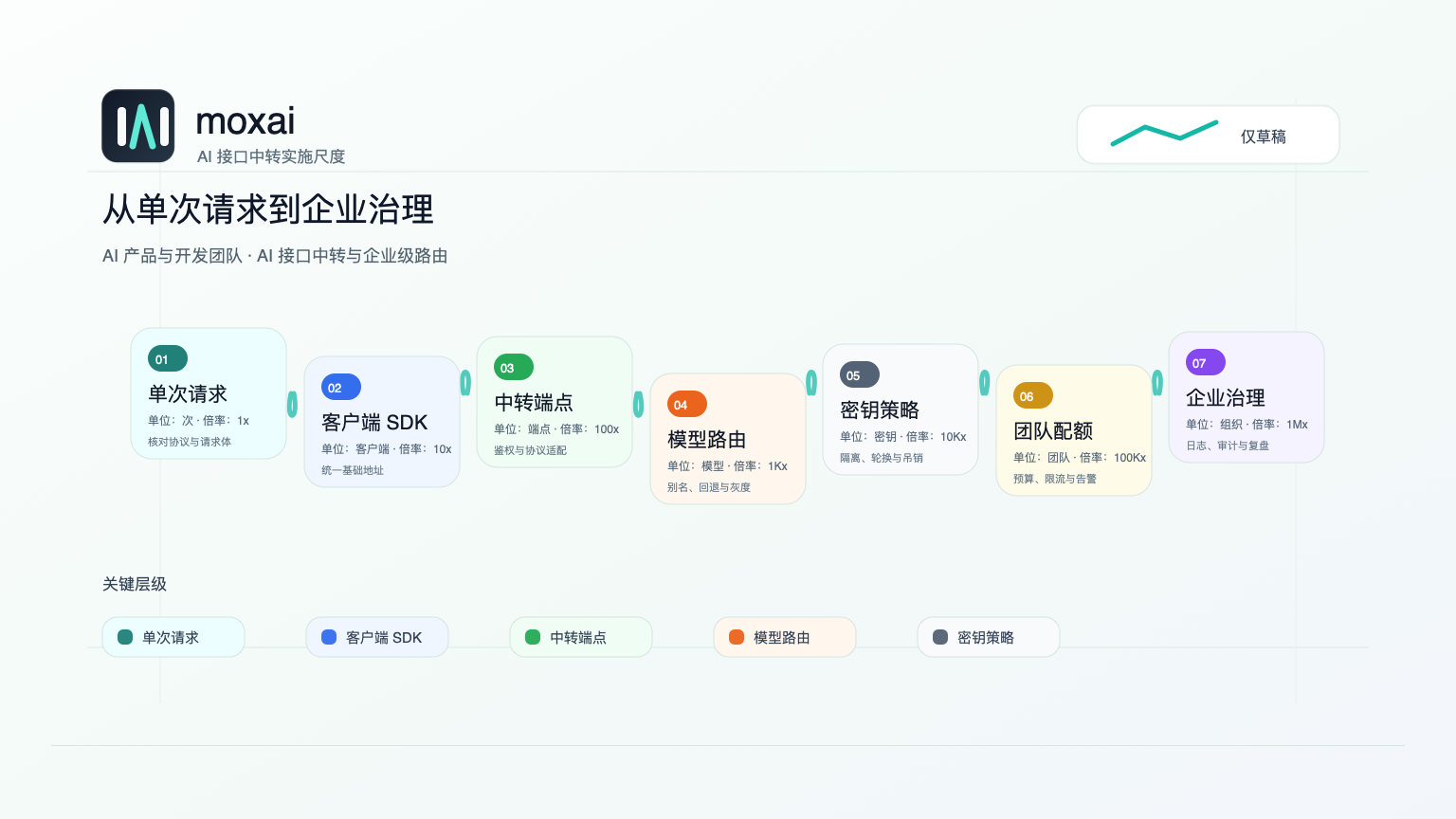The image size is (1456, 819).
Task: Click the text 单位: 次 · 倍率: 1x
Action: 198,421
